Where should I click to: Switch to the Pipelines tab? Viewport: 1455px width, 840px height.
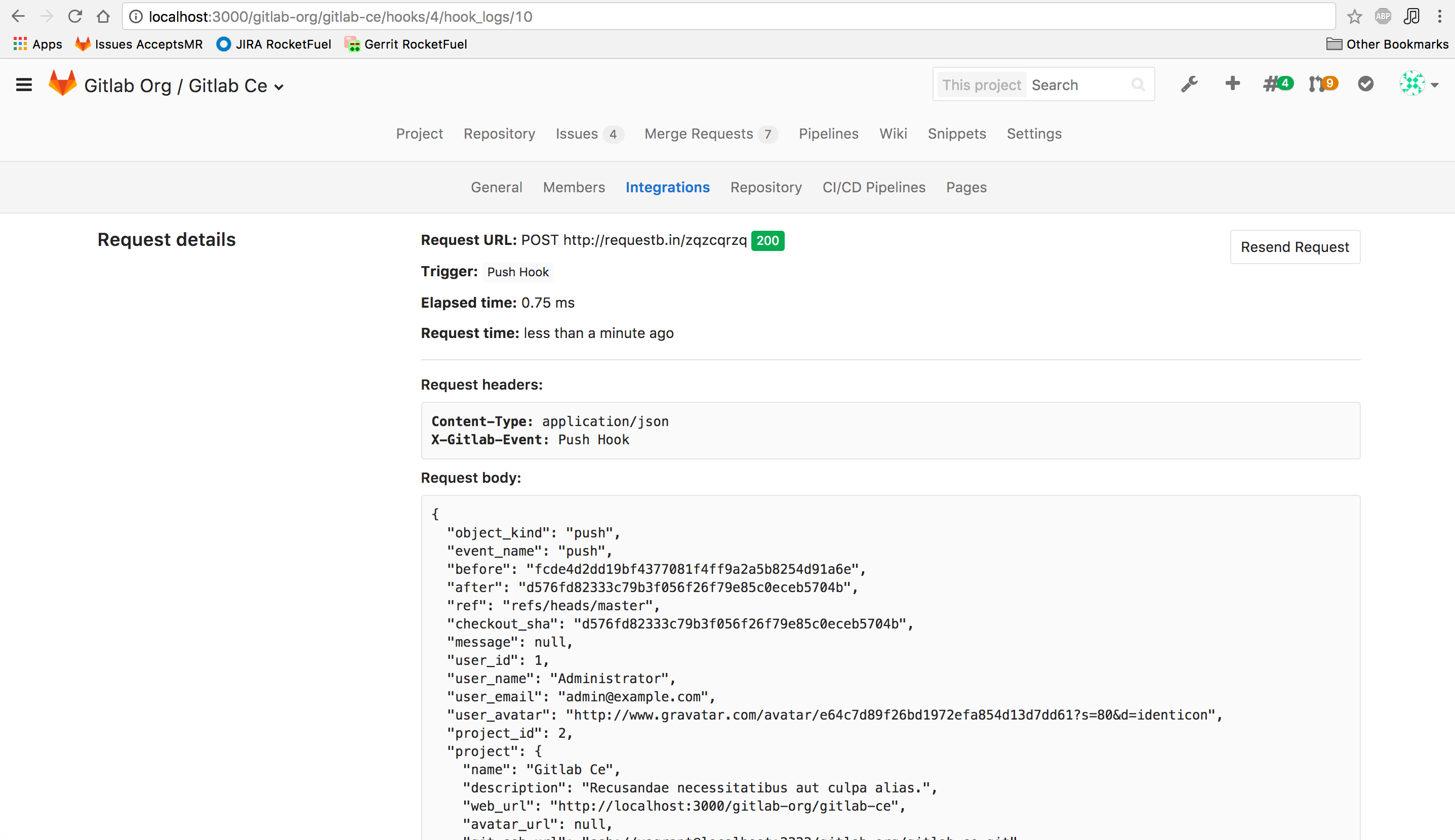point(828,134)
